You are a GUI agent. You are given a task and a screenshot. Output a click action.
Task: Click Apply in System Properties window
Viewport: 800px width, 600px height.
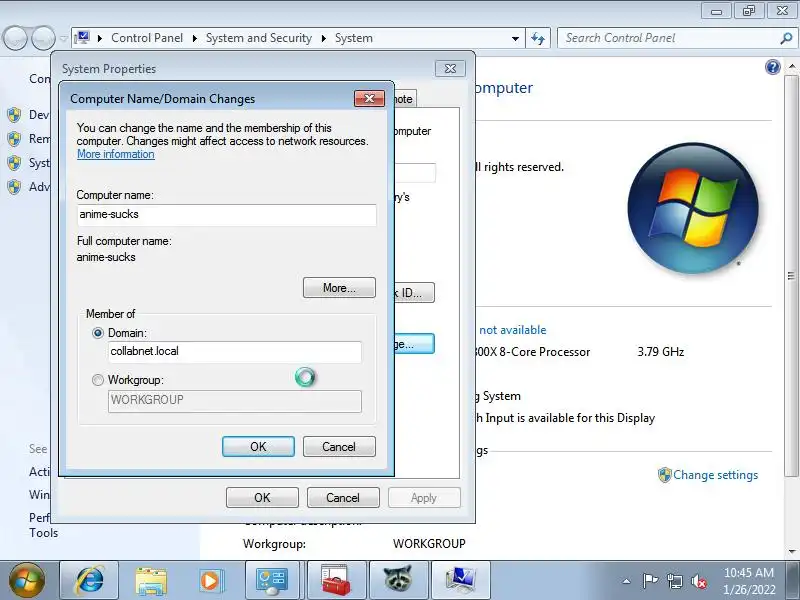pyautogui.click(x=424, y=497)
